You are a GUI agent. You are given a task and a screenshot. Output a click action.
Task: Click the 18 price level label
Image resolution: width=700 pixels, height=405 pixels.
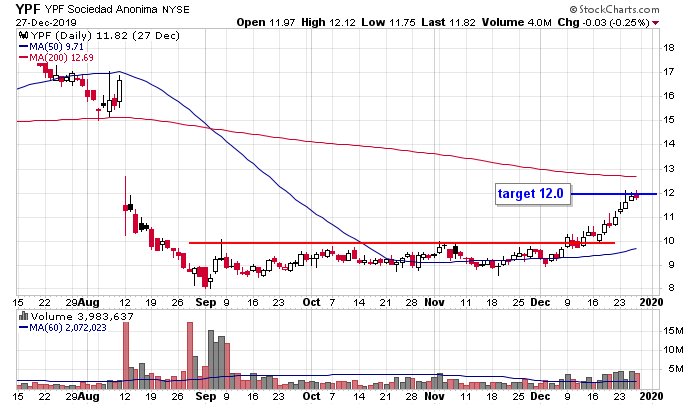point(669,48)
